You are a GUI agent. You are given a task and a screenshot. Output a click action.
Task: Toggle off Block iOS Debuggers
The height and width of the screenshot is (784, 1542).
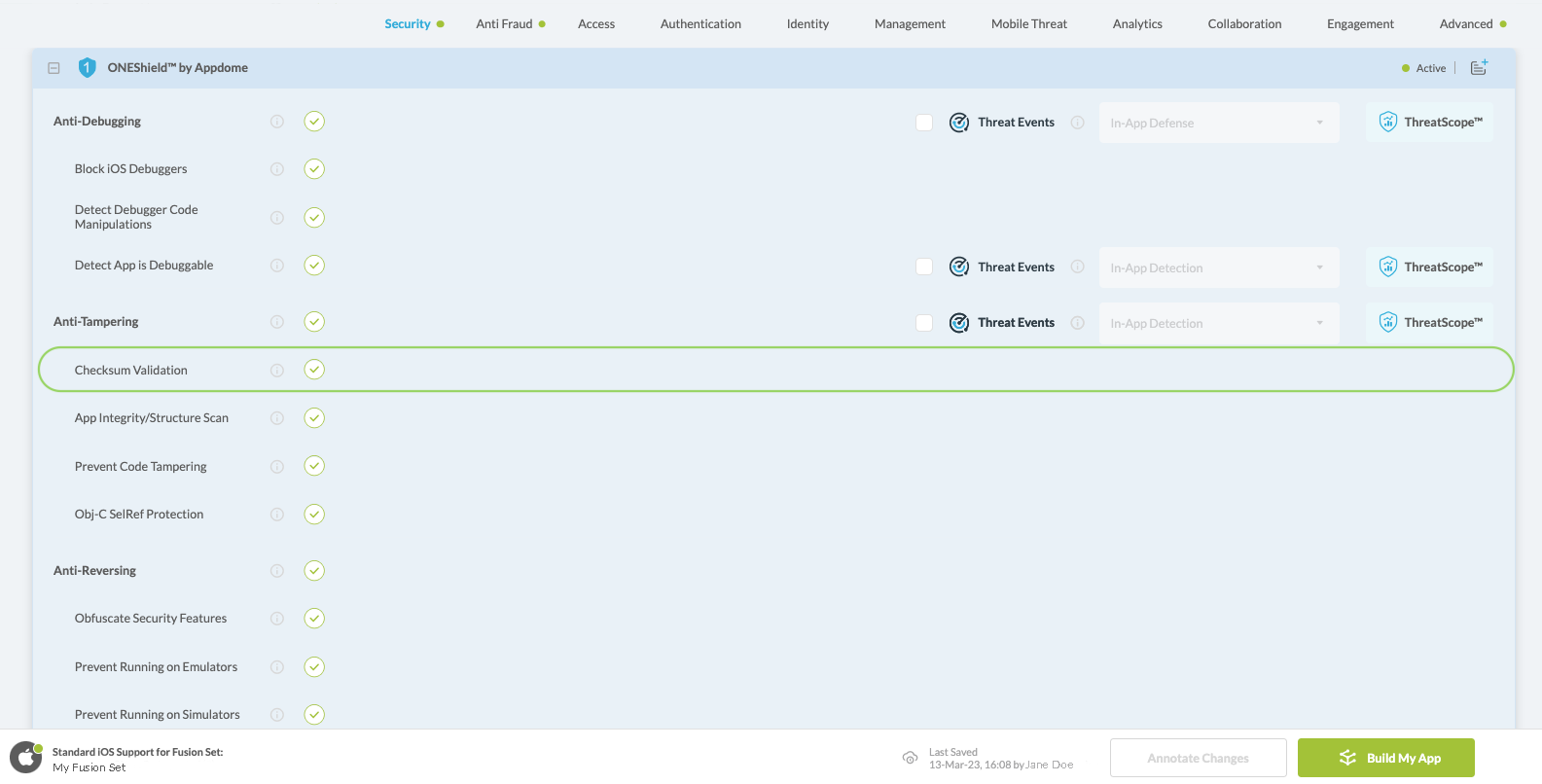coord(314,169)
